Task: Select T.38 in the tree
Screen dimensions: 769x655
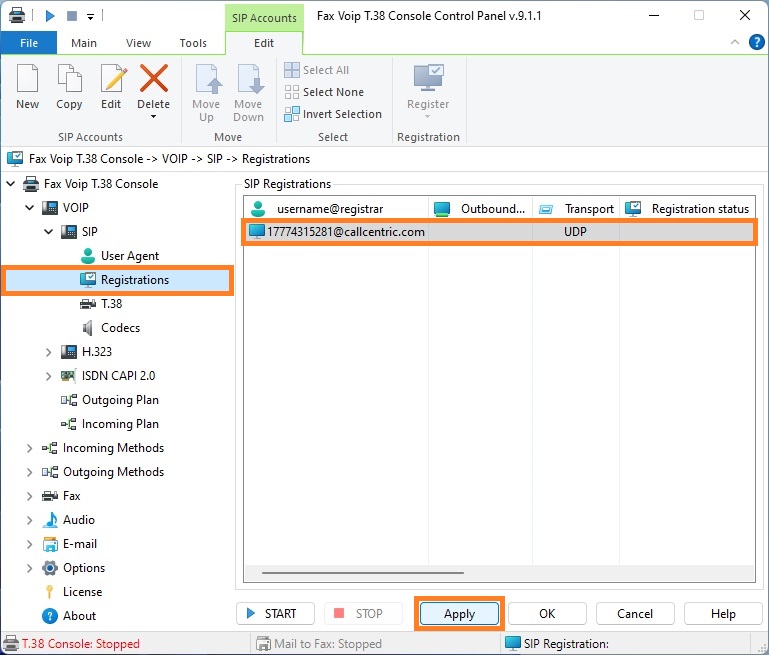Action: pos(111,304)
